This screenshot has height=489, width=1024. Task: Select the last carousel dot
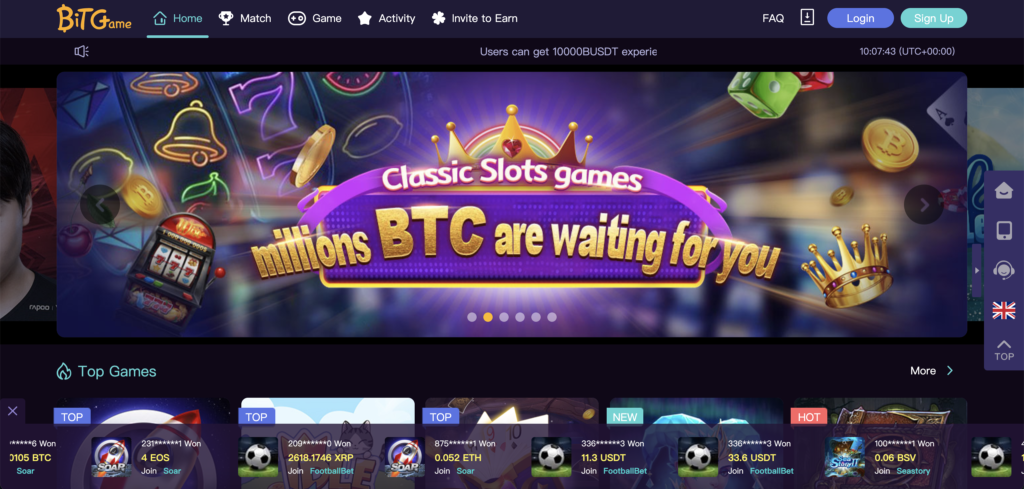(552, 317)
